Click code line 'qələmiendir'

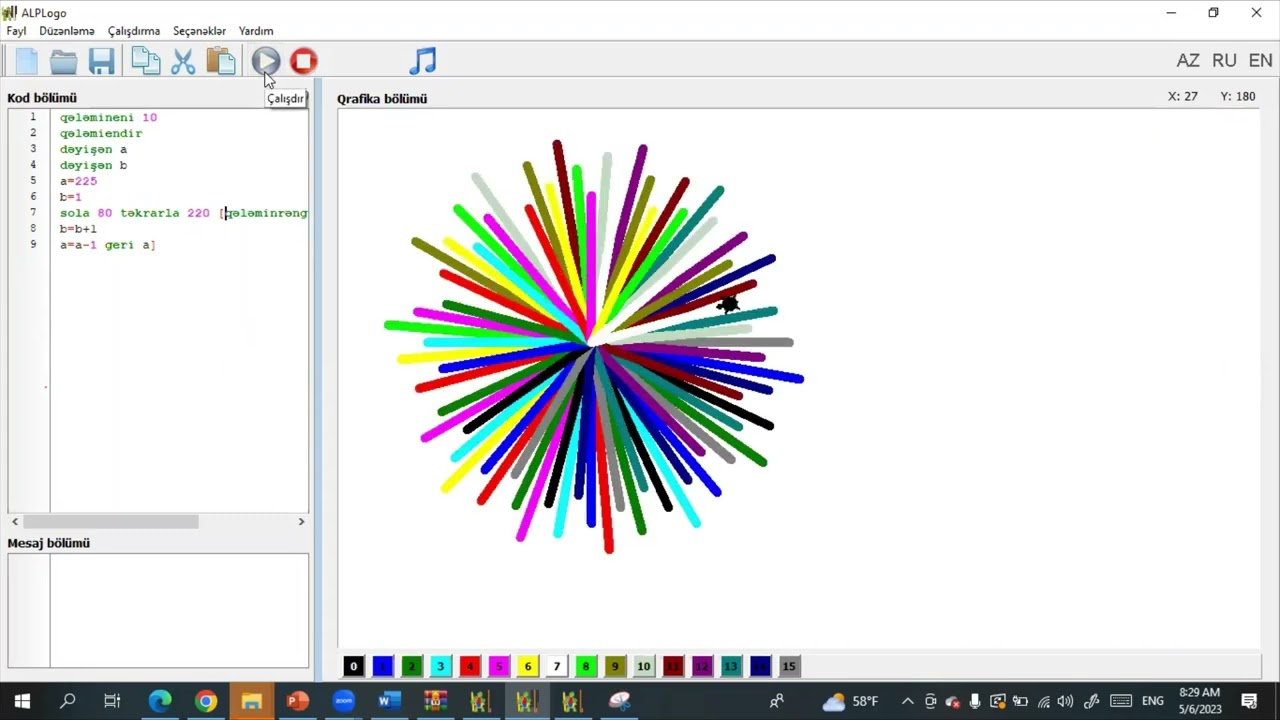[101, 133]
